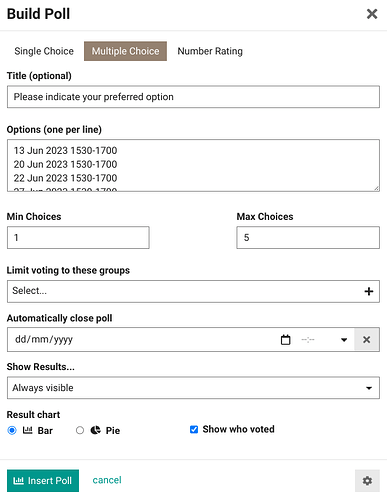Image resolution: width=387 pixels, height=500 pixels.
Task: Click the dd/mm/yyyy close date field
Action: pyautogui.click(x=44, y=339)
